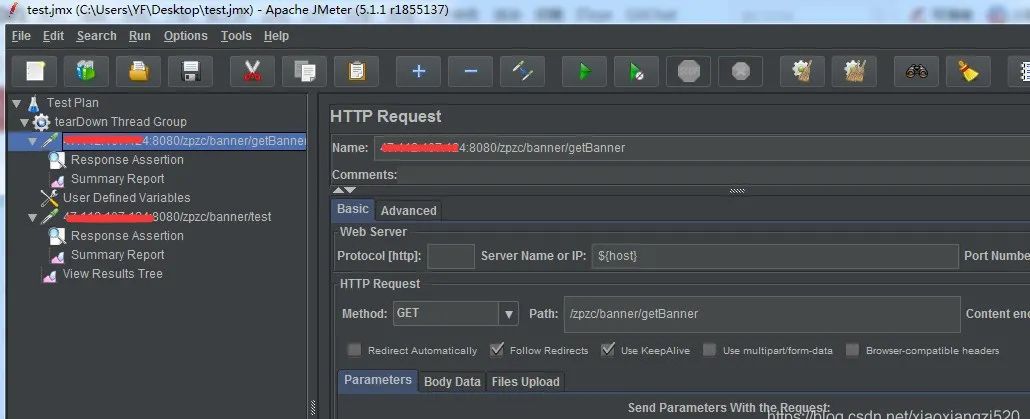This screenshot has width=1030, height=419.
Task: Click the Paste clipboard icon
Action: tap(356, 71)
